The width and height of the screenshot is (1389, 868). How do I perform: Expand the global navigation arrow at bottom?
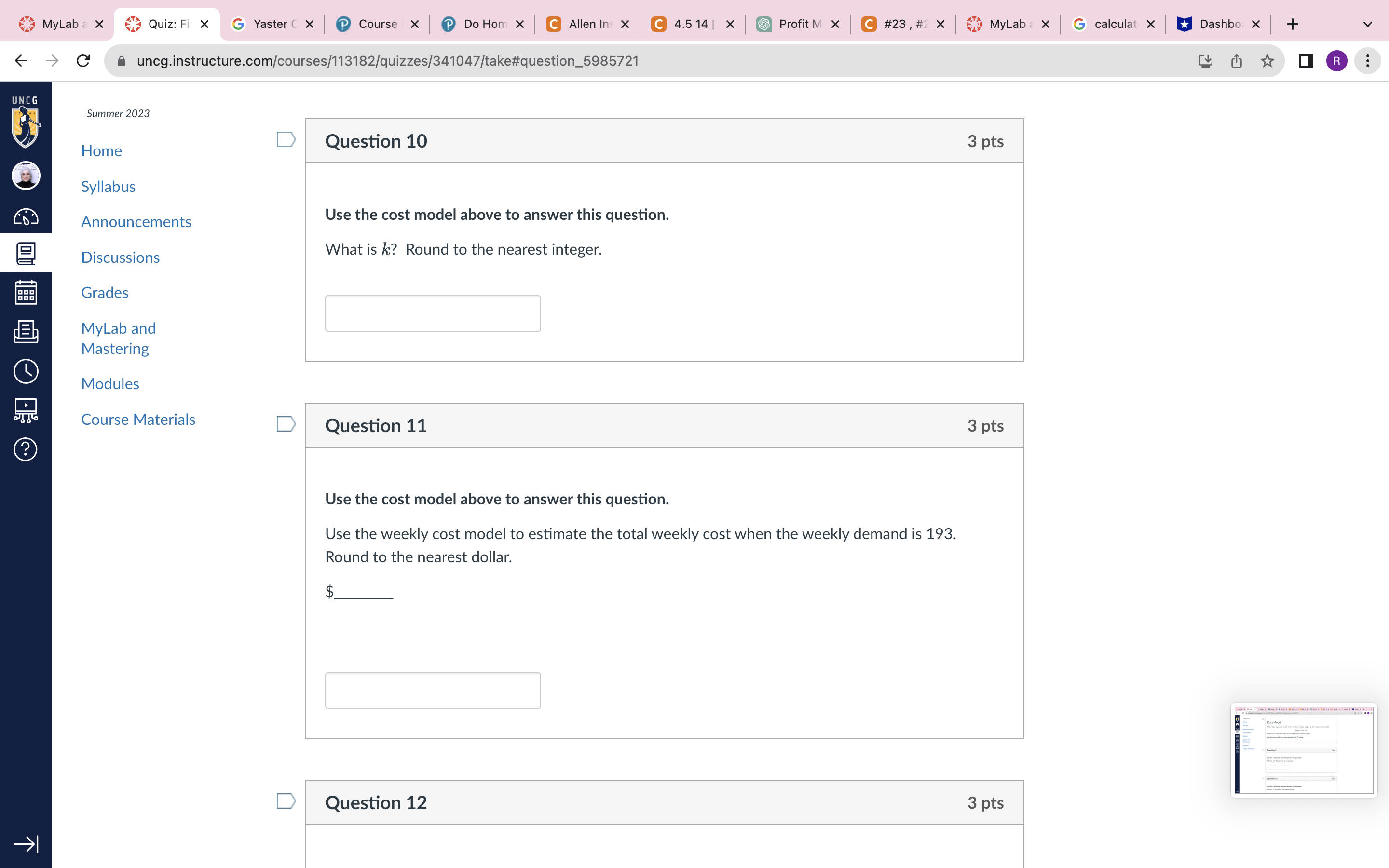(26, 843)
